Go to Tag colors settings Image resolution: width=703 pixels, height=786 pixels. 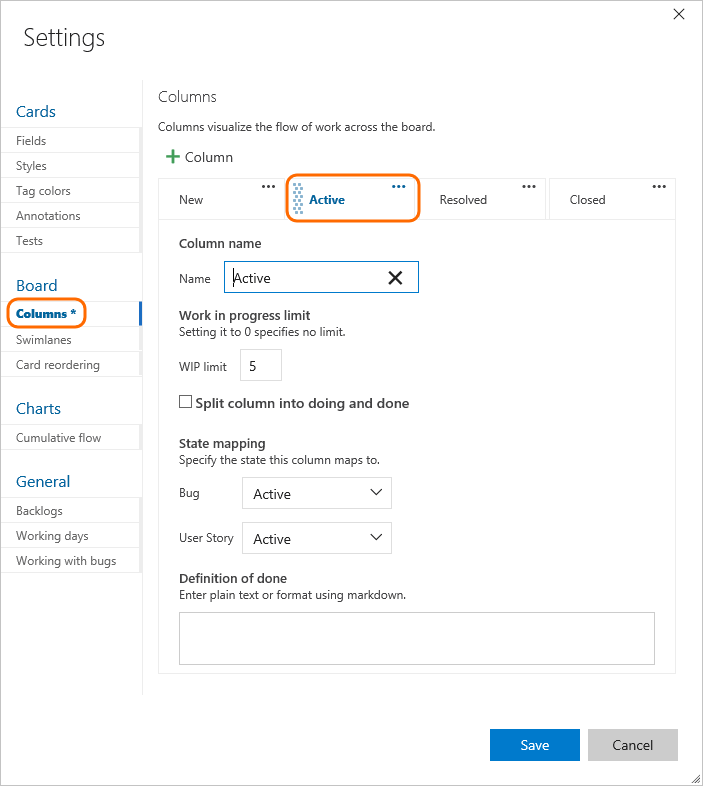43,191
